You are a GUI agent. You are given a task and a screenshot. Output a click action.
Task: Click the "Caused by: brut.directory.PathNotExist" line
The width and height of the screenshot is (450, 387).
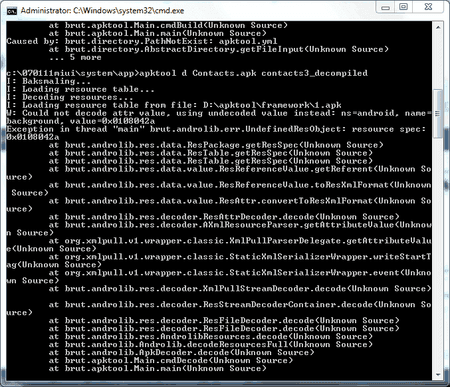pyautogui.click(x=142, y=41)
